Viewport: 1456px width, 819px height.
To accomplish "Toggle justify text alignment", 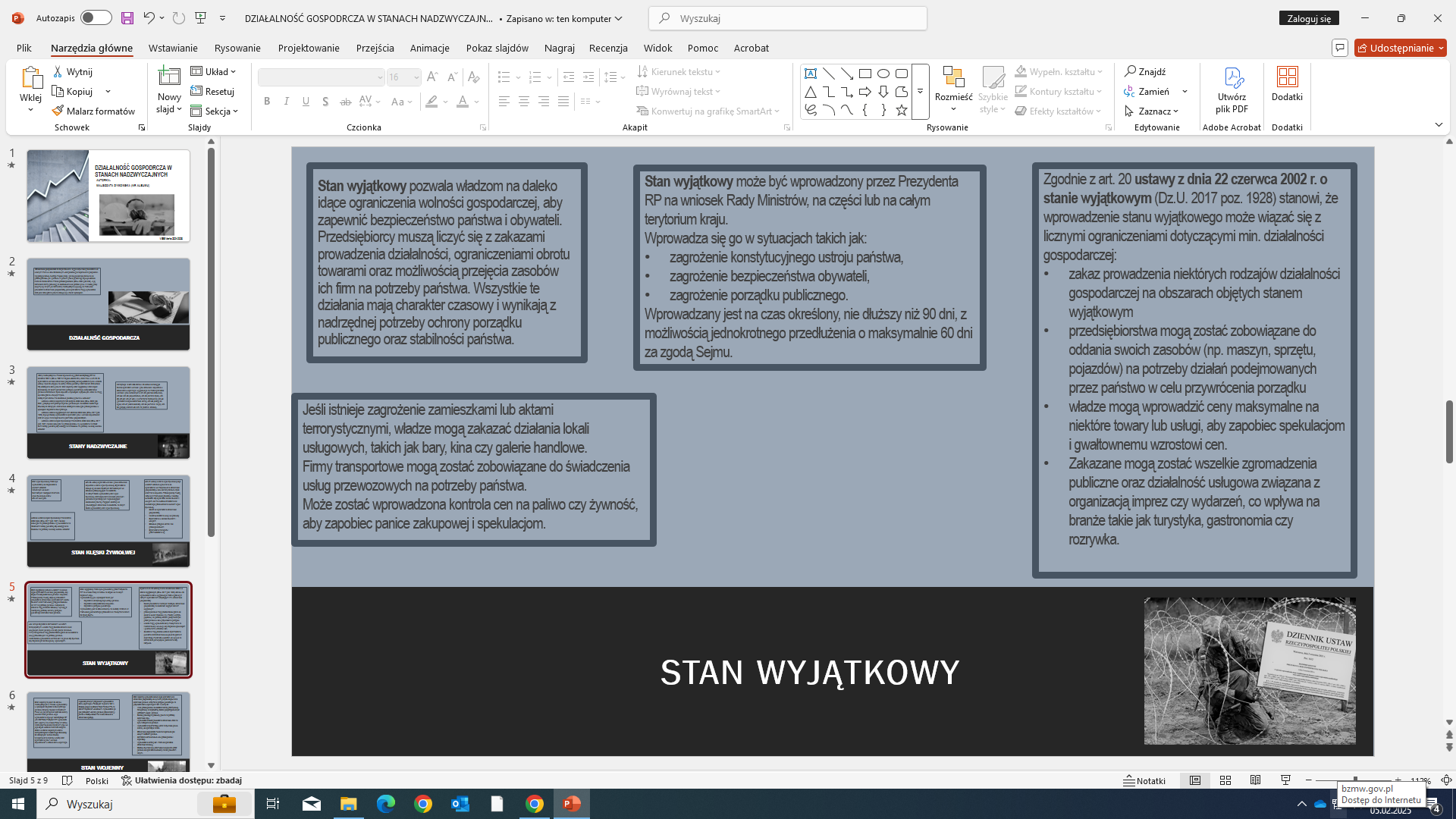I will [x=563, y=102].
